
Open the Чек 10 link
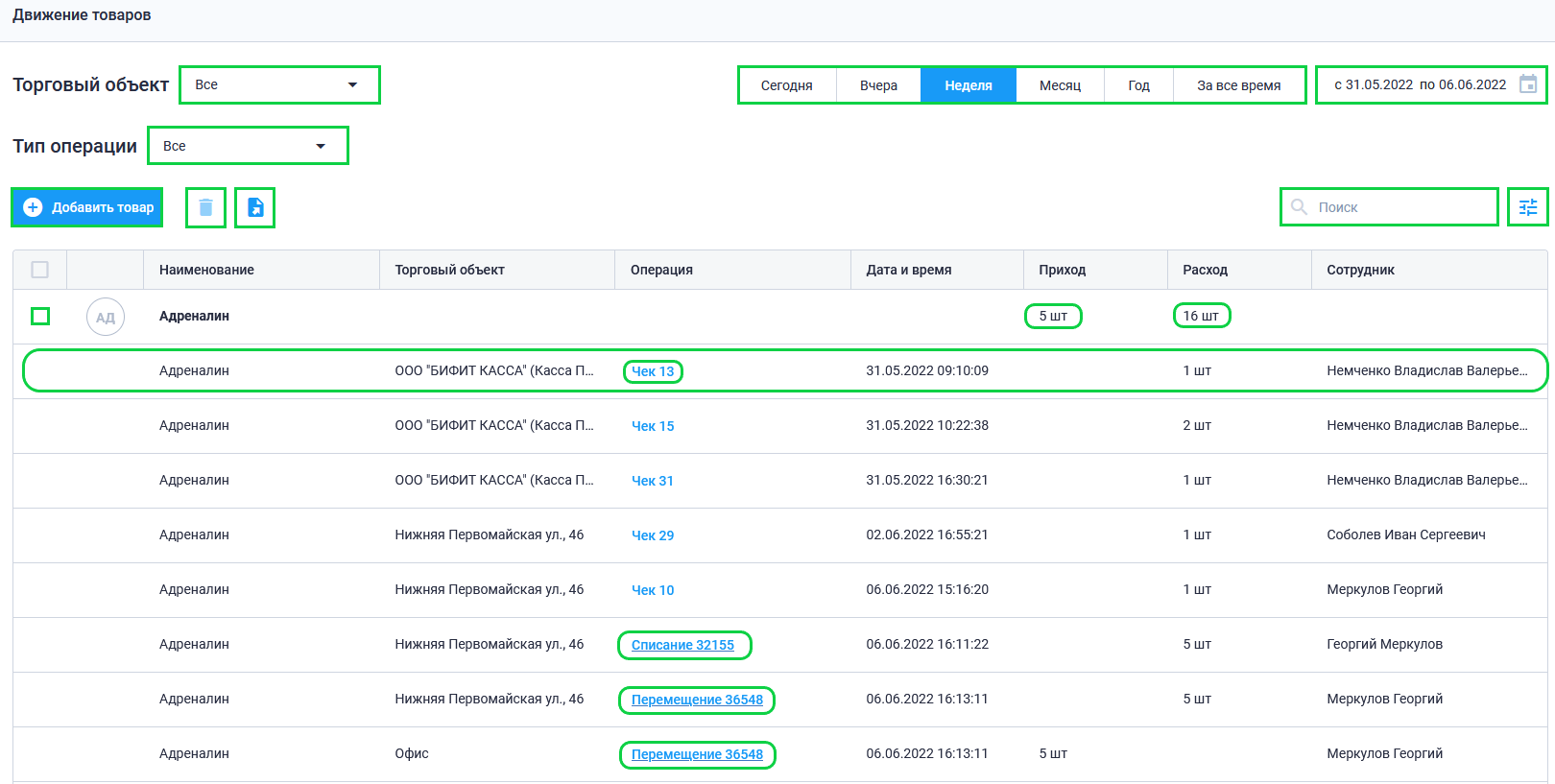click(x=653, y=590)
